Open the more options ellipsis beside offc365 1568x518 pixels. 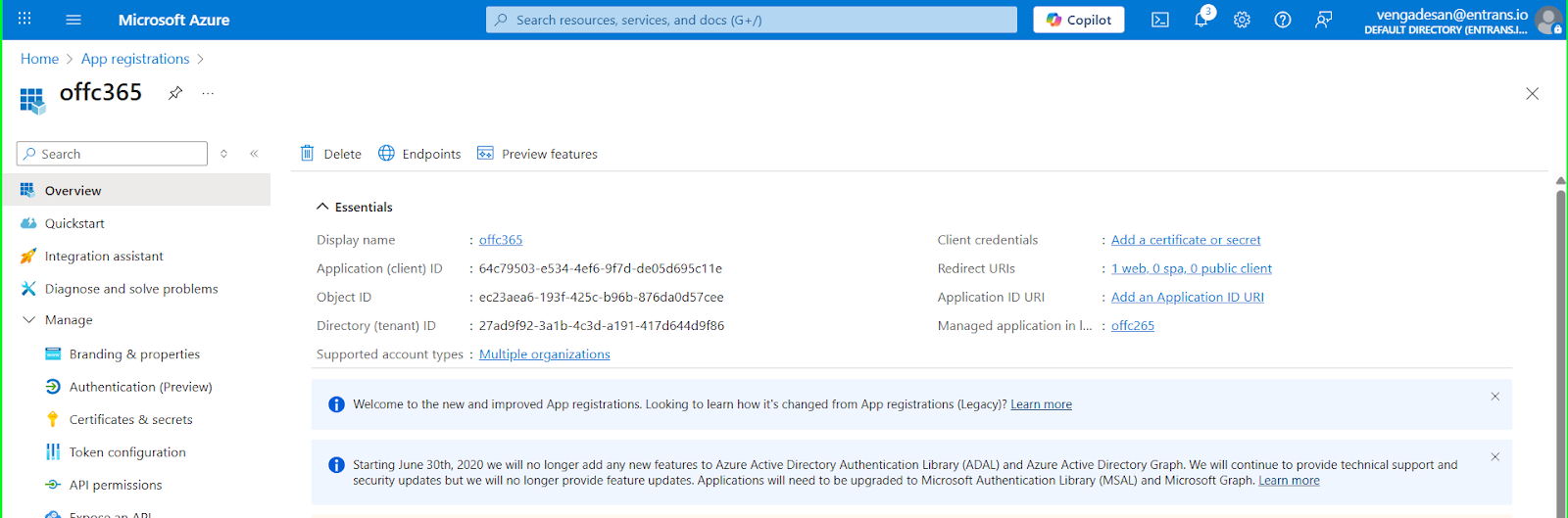coord(208,93)
